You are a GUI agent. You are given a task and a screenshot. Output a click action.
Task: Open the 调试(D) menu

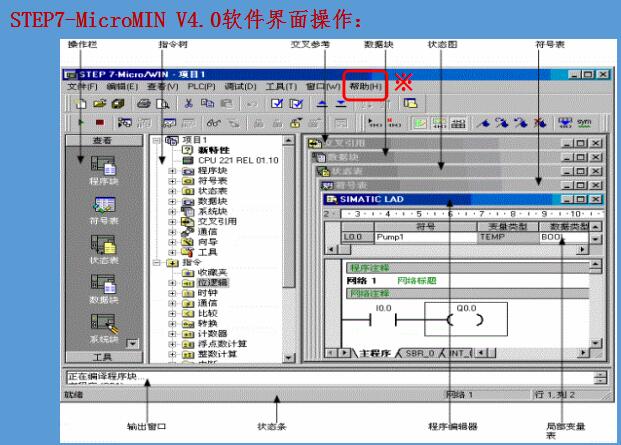click(240, 86)
